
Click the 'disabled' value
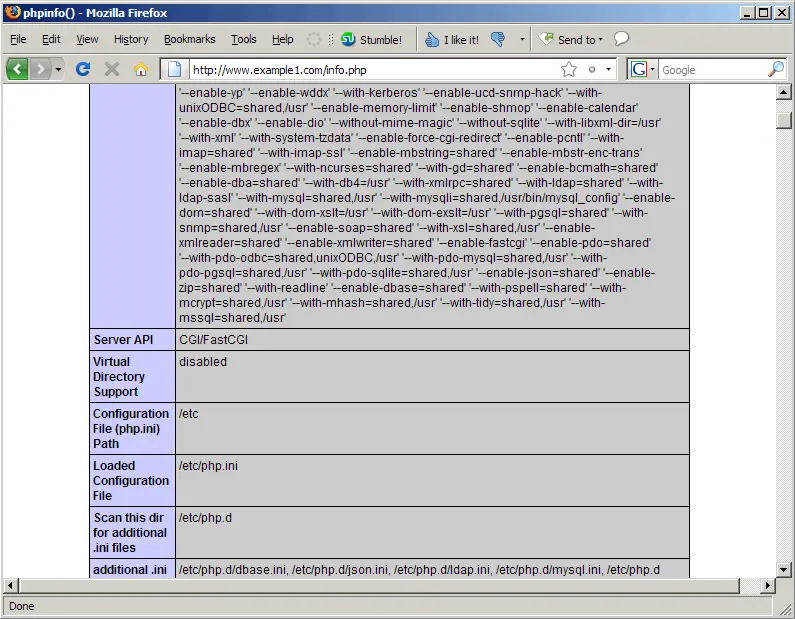point(203,362)
